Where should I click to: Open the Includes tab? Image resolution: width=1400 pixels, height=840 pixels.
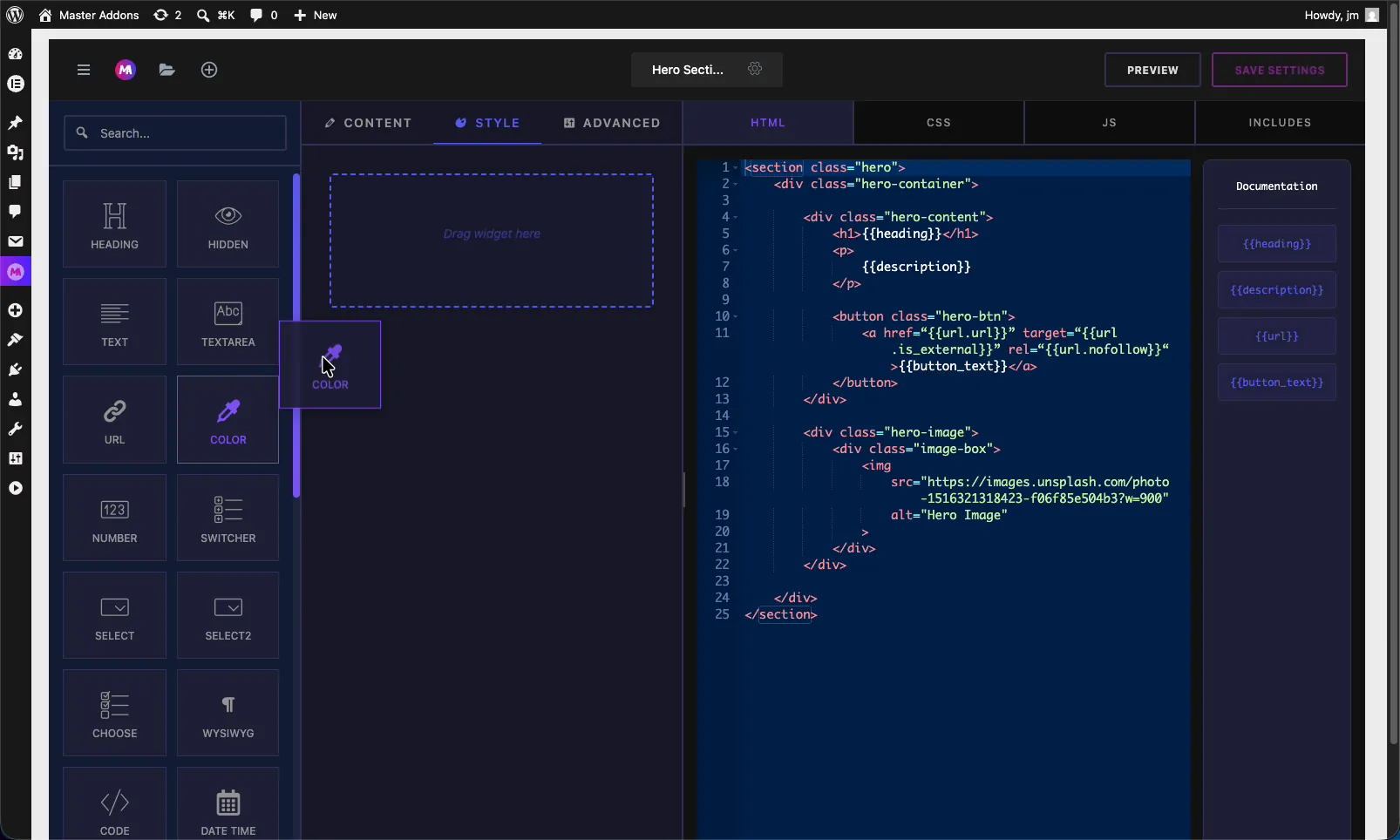[1280, 123]
